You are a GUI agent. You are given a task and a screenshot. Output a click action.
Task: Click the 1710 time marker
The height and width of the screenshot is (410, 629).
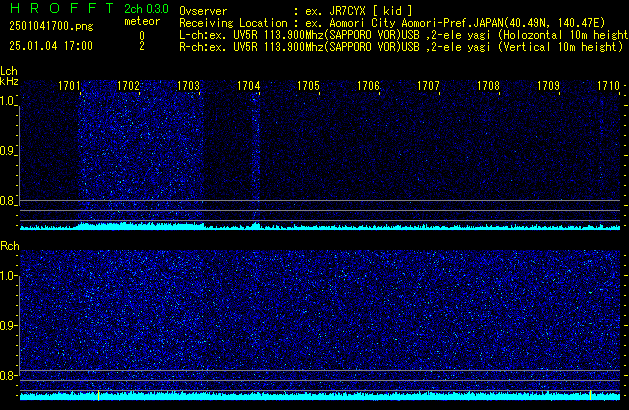coord(609,86)
